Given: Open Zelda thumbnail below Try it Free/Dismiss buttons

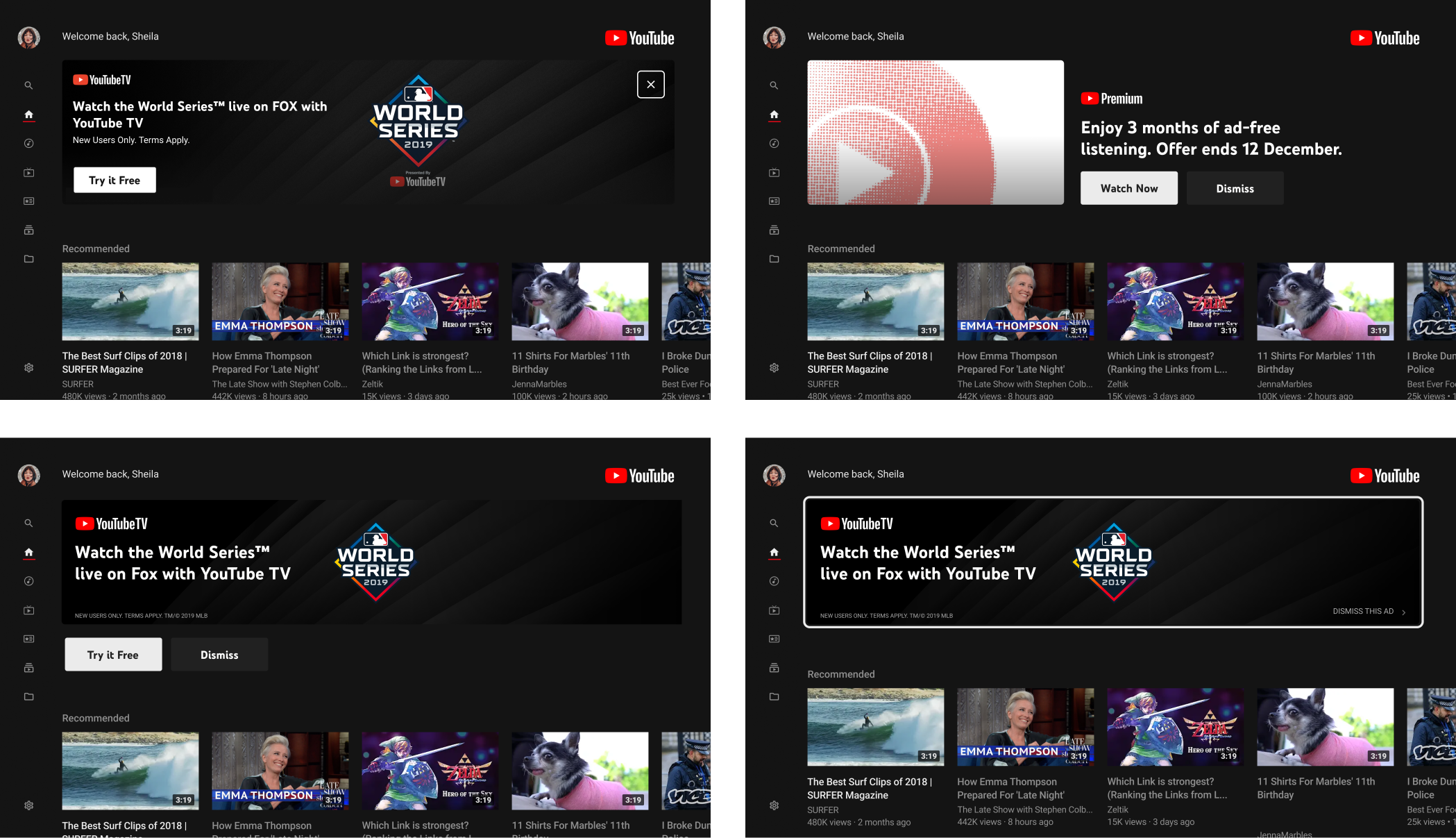Looking at the screenshot, I should click(430, 771).
